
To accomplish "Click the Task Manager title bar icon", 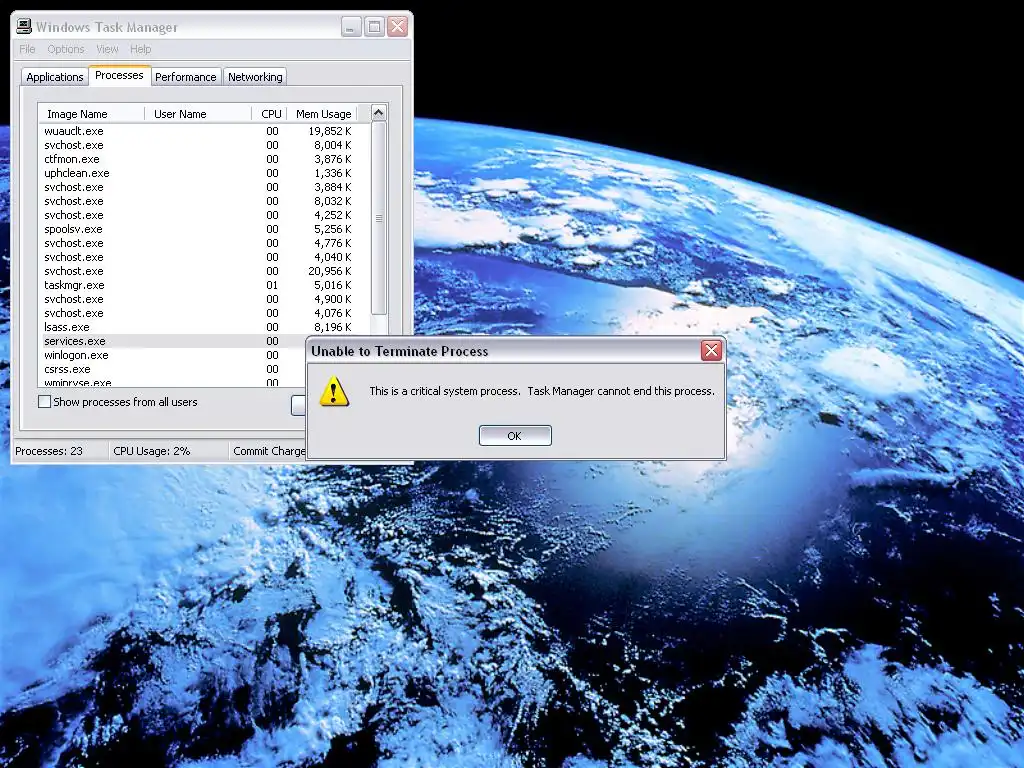I will (x=24, y=26).
